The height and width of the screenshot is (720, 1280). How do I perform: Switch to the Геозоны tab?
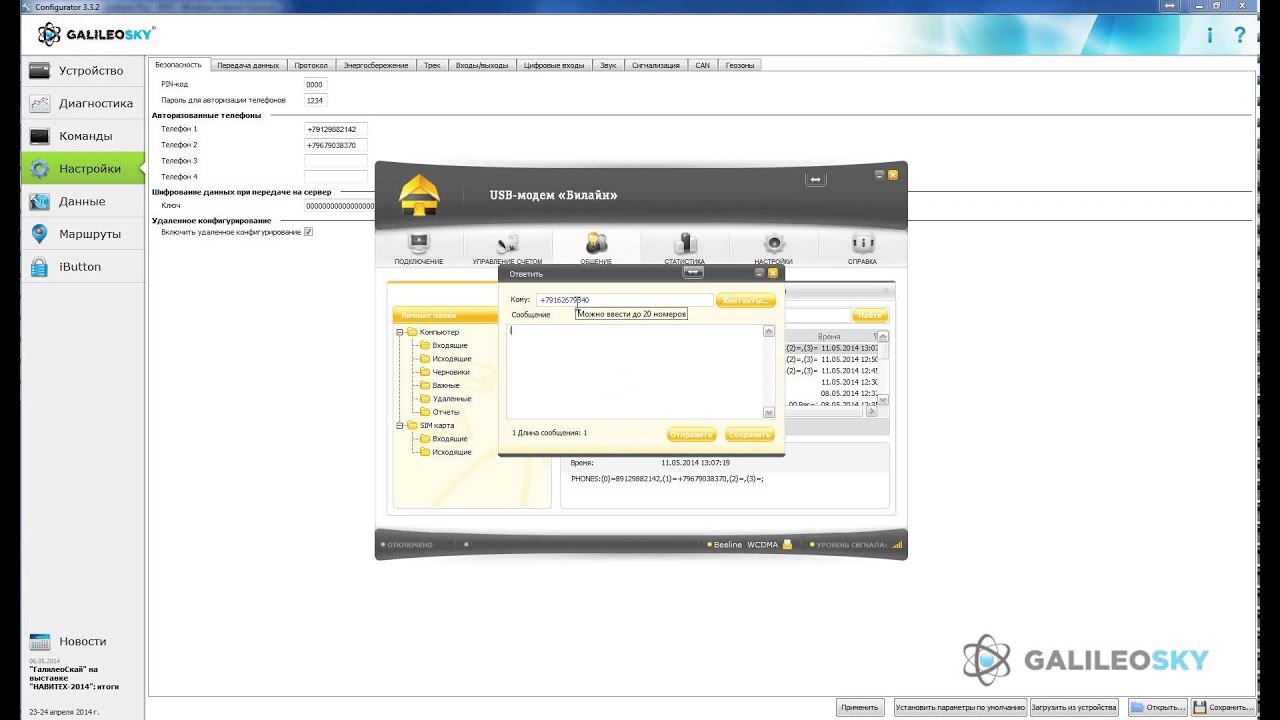[x=740, y=65]
